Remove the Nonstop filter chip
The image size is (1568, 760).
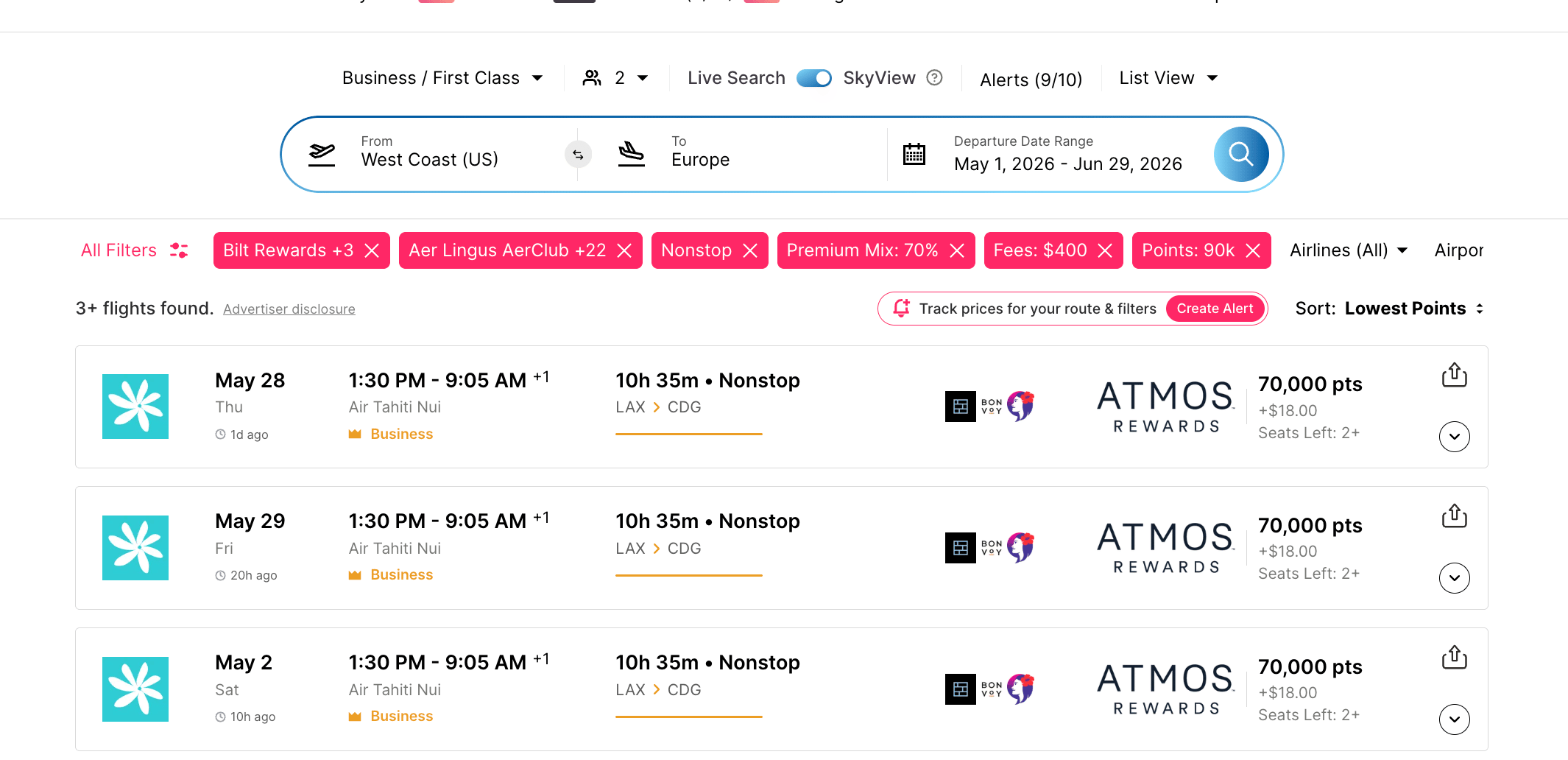tap(750, 251)
